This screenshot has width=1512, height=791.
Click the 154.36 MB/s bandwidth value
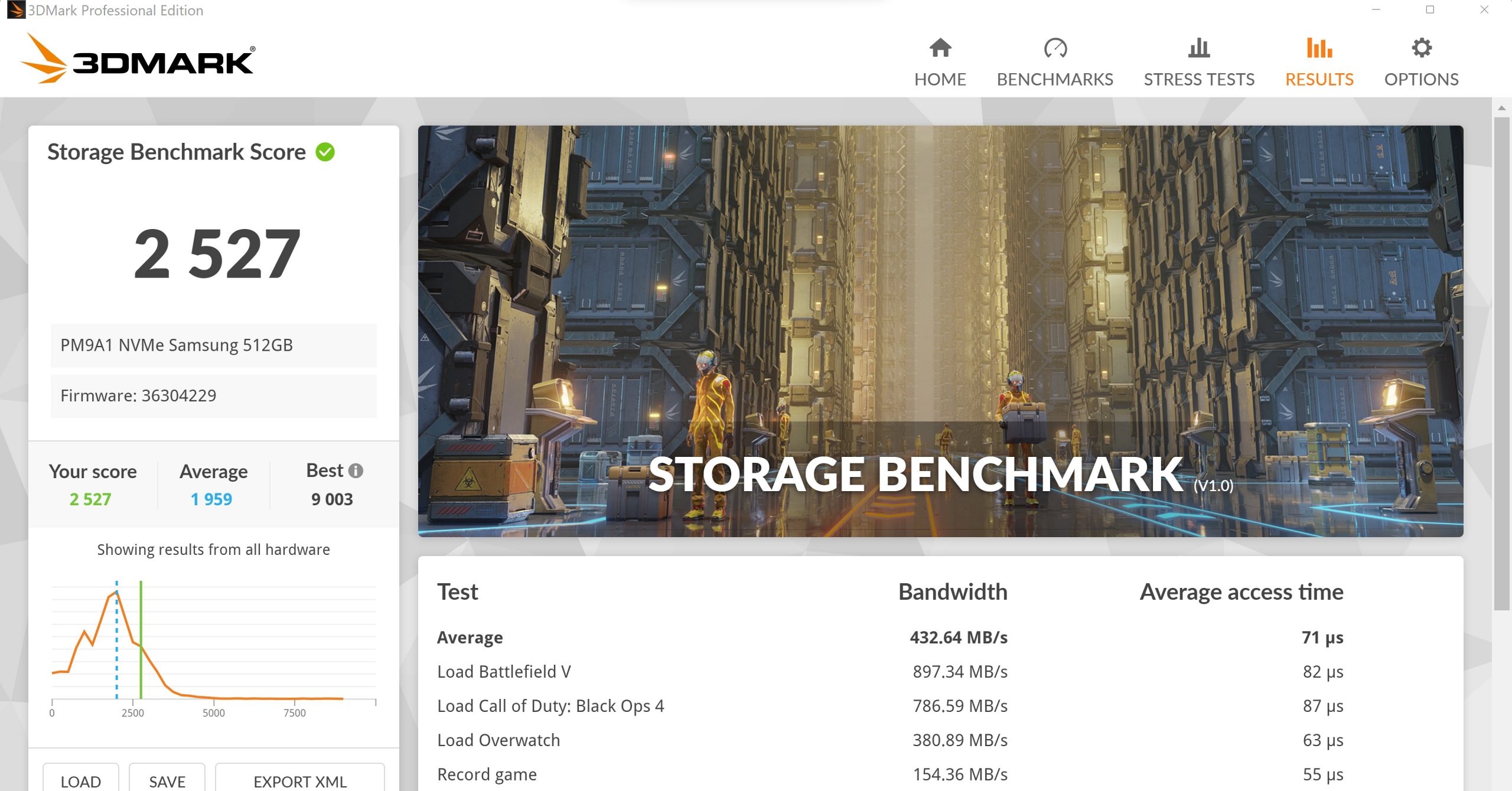[x=960, y=774]
